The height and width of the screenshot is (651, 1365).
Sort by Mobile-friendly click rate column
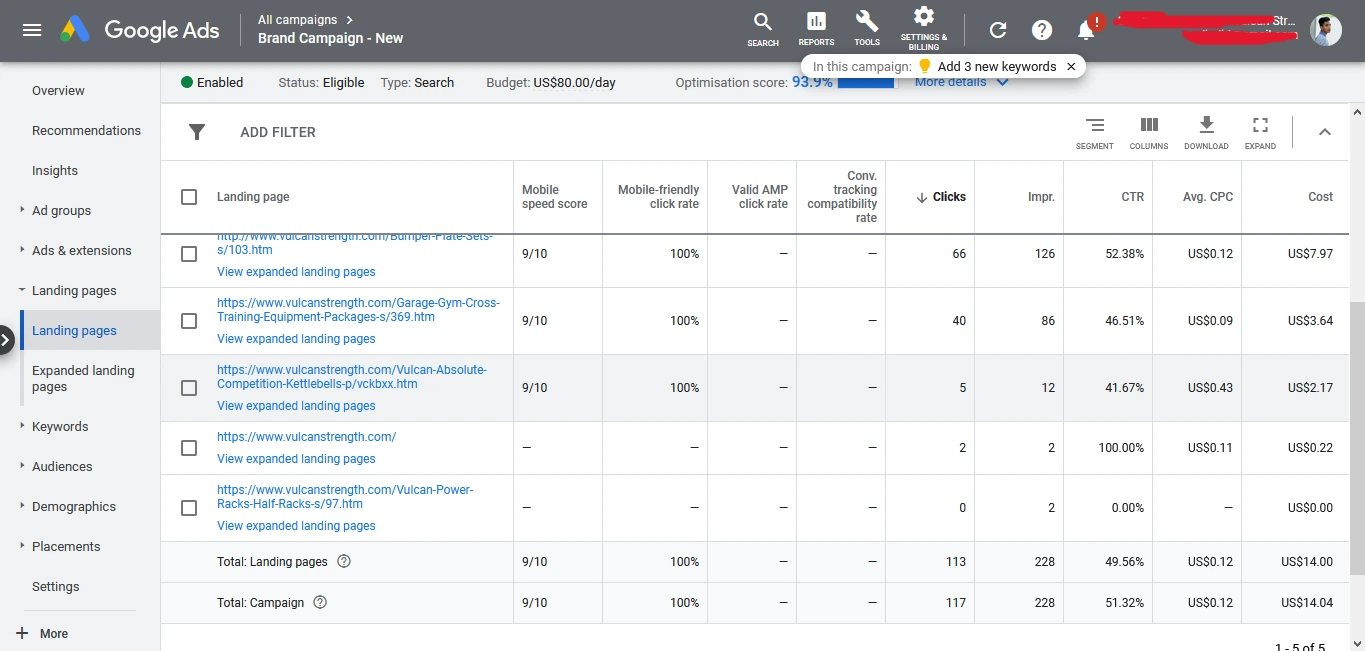tap(658, 197)
